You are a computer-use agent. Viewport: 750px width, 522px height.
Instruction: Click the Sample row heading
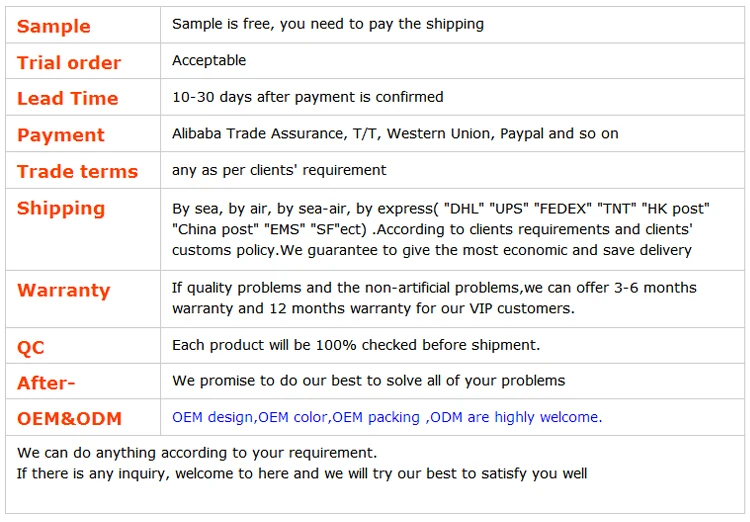pyautogui.click(x=53, y=26)
